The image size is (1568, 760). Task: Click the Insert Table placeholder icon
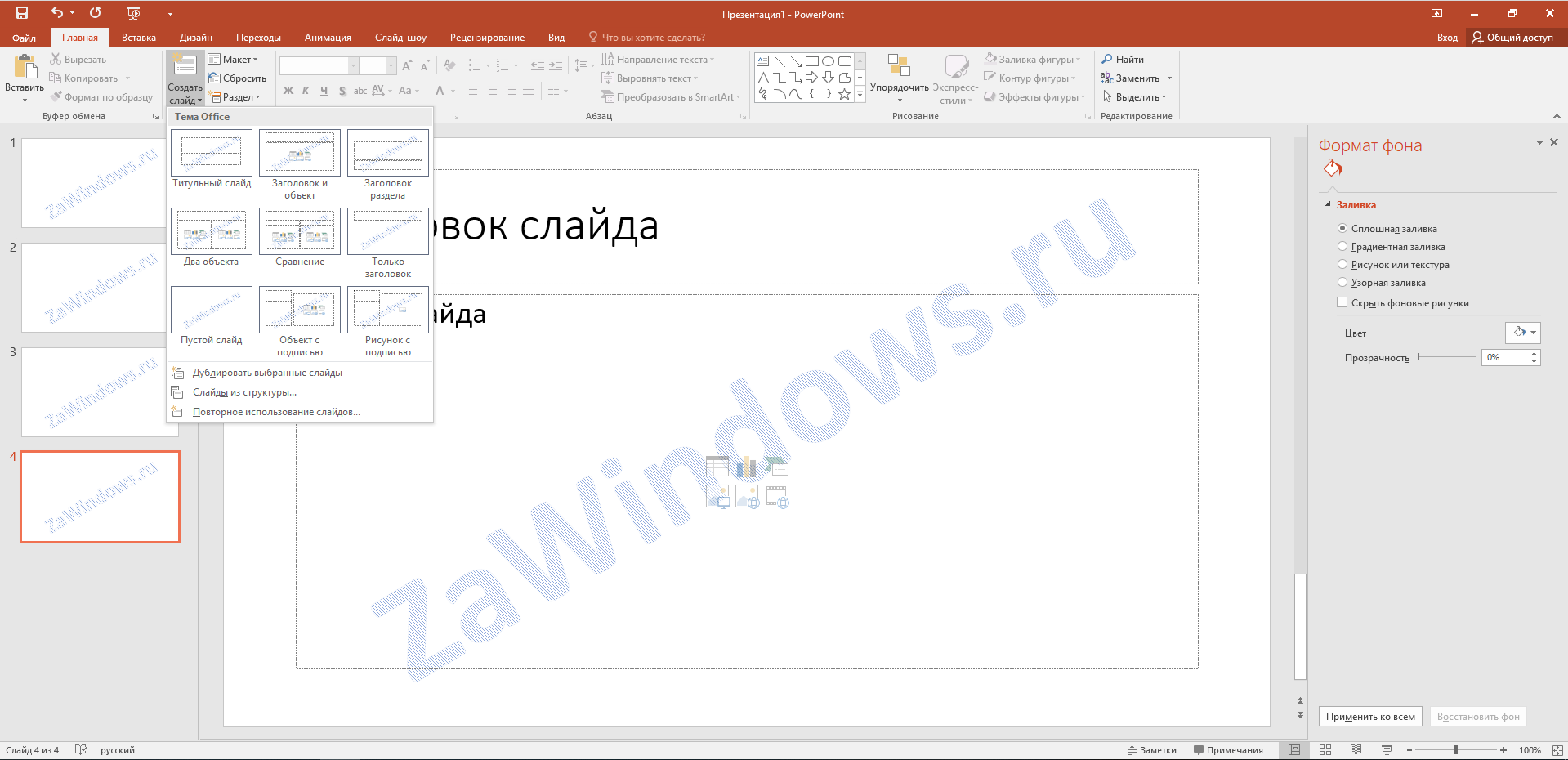click(717, 467)
